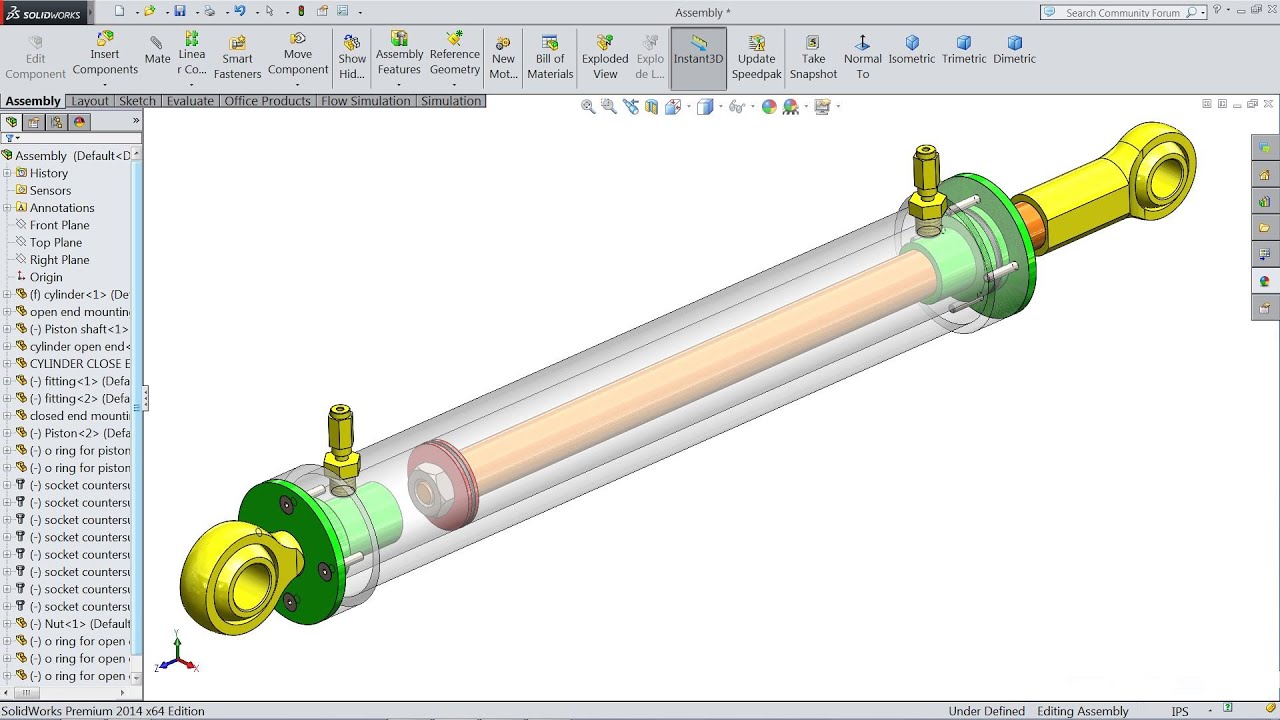The width and height of the screenshot is (1280, 720).
Task: Open Move Component dropdown arrow
Action: 298,85
